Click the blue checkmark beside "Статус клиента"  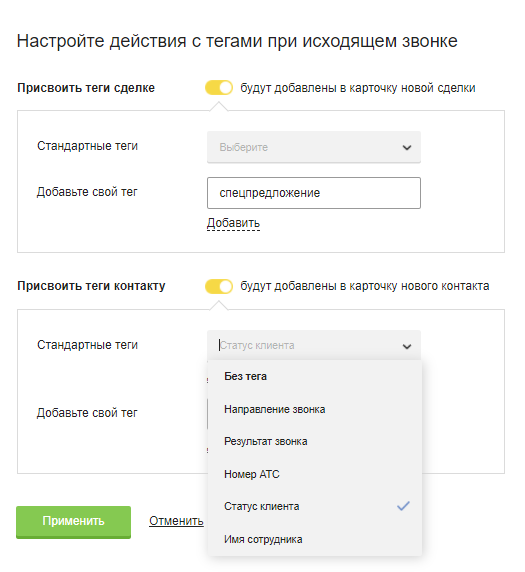403,506
